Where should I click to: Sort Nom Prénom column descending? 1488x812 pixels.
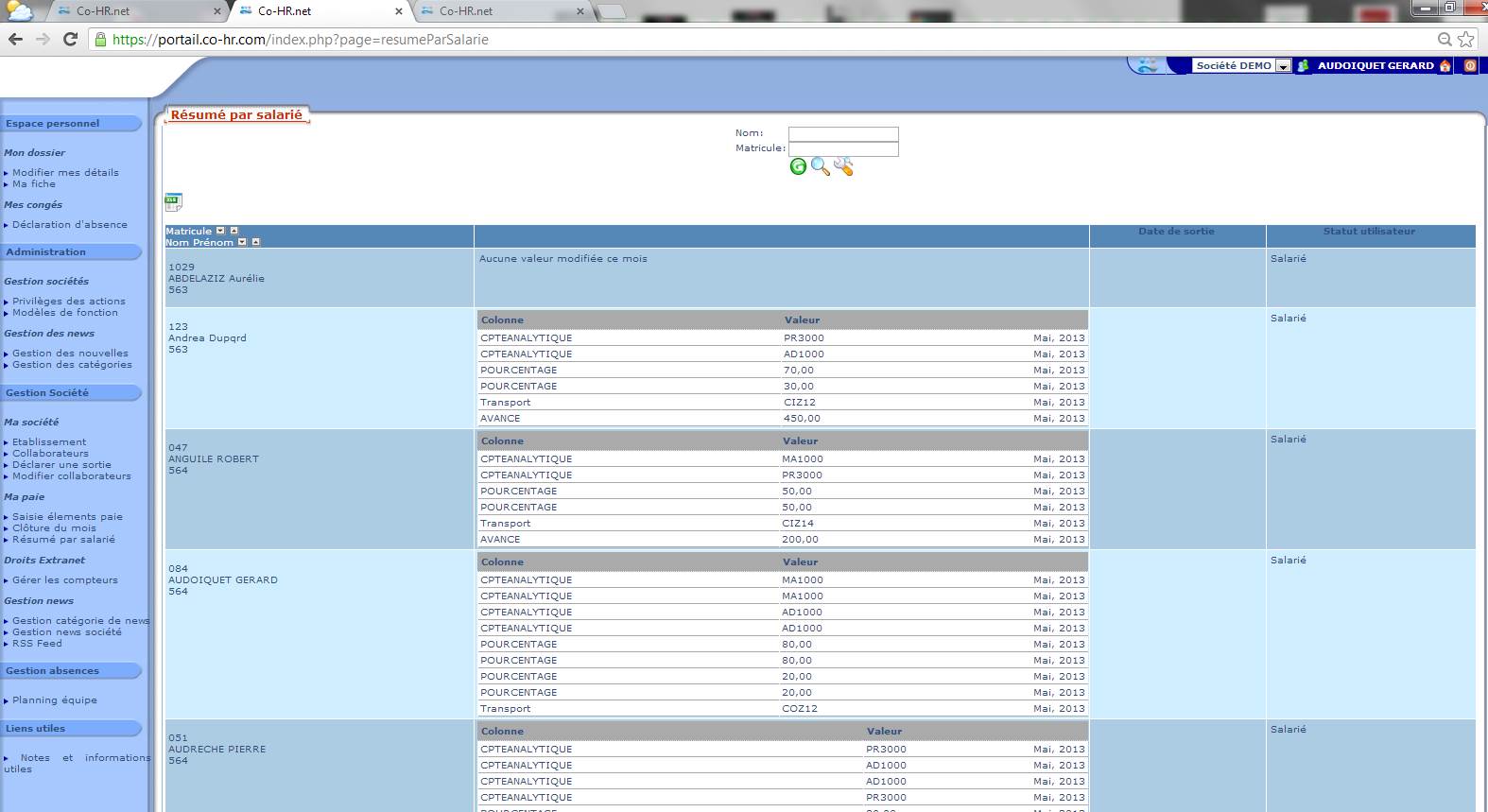pyautogui.click(x=242, y=242)
